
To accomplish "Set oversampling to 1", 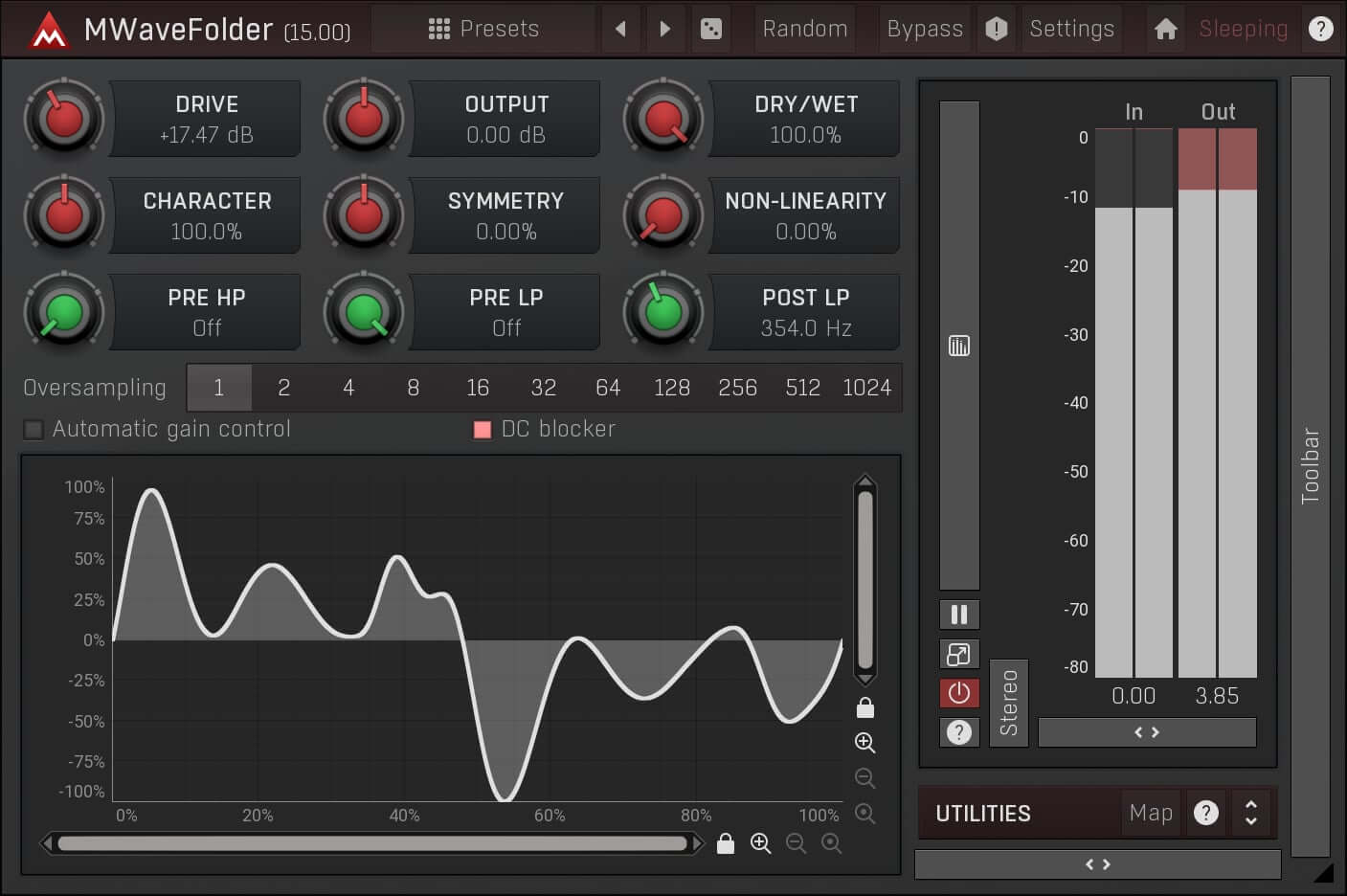I will click(x=219, y=388).
